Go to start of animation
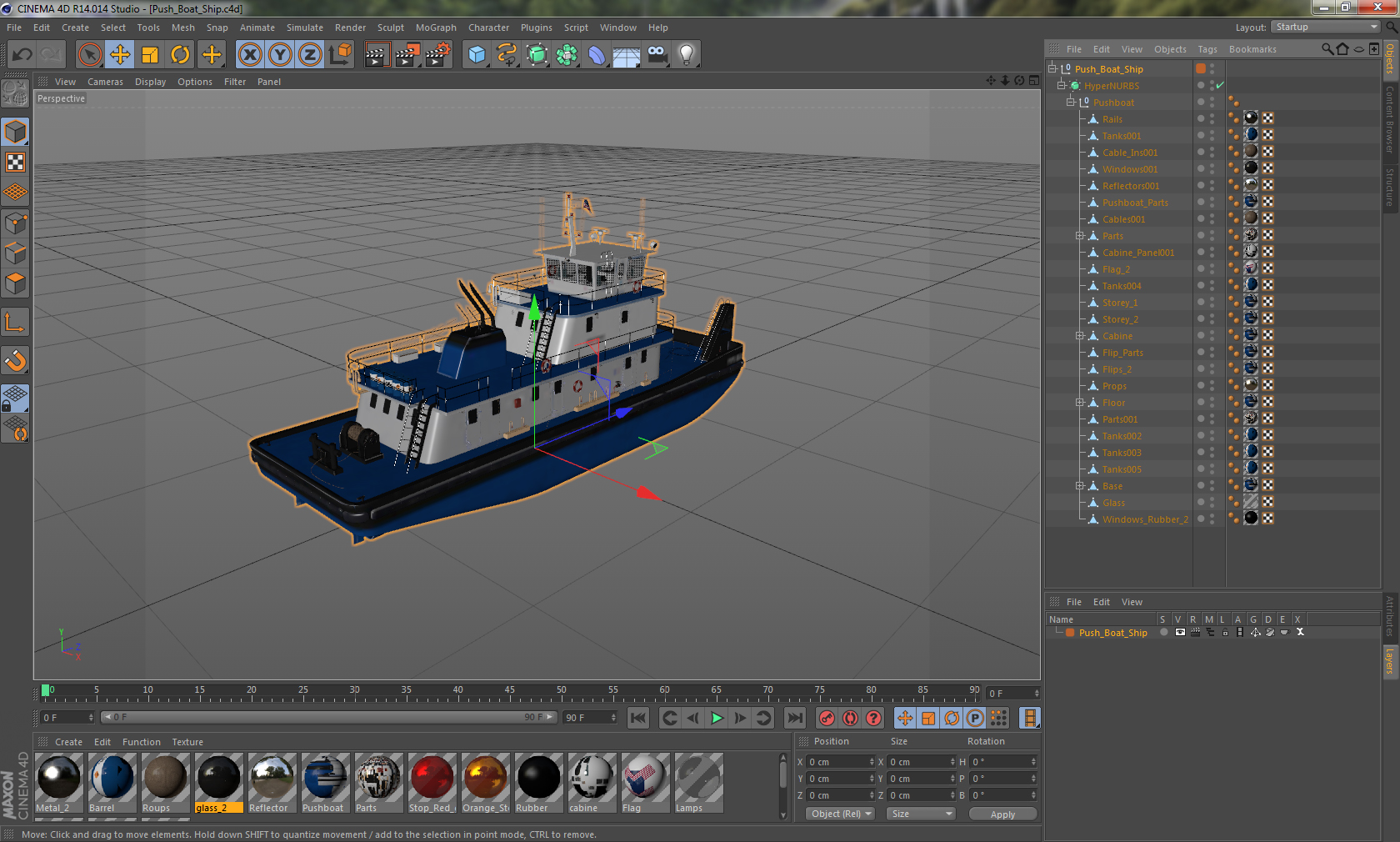The height and width of the screenshot is (842, 1400). click(x=638, y=718)
